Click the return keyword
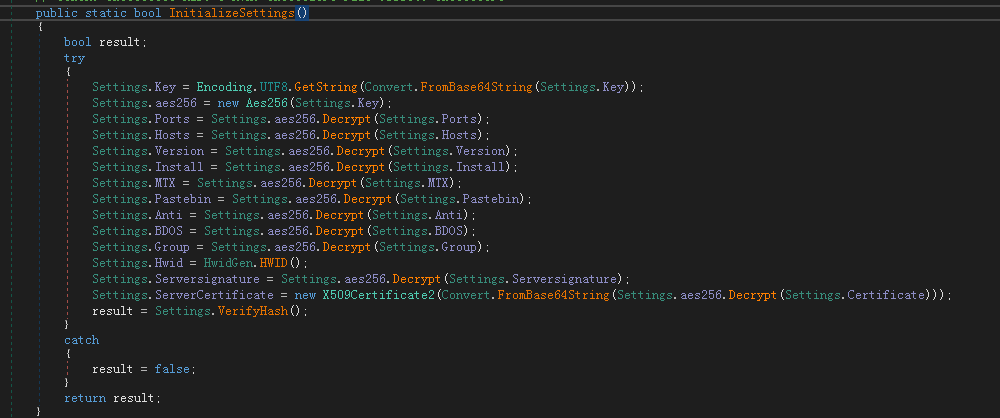1000x418 pixels. (85, 398)
